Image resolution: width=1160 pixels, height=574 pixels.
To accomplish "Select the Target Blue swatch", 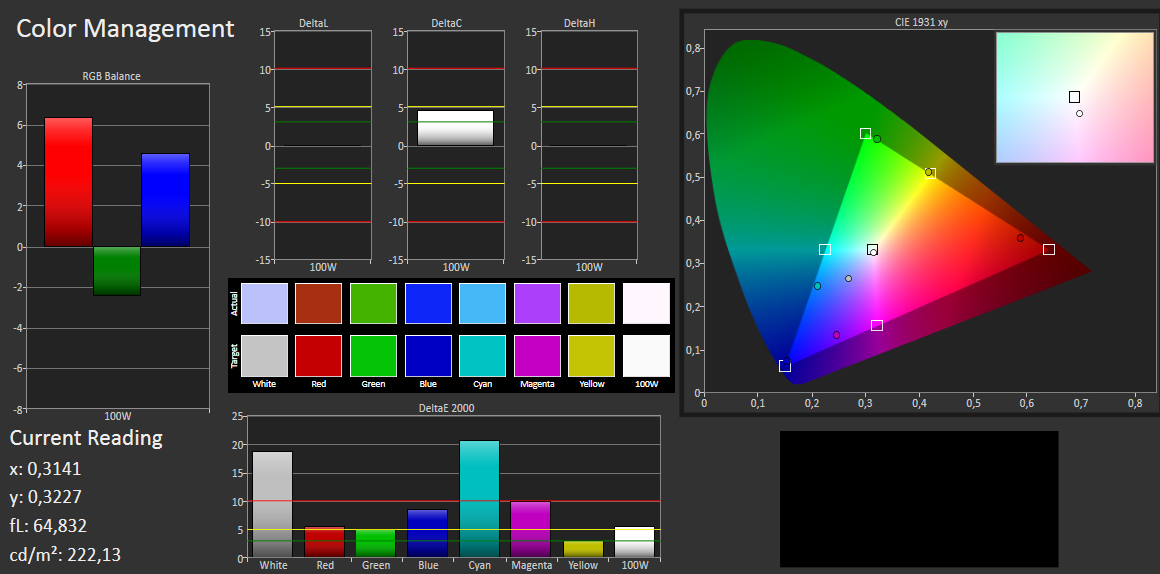I will point(428,356).
